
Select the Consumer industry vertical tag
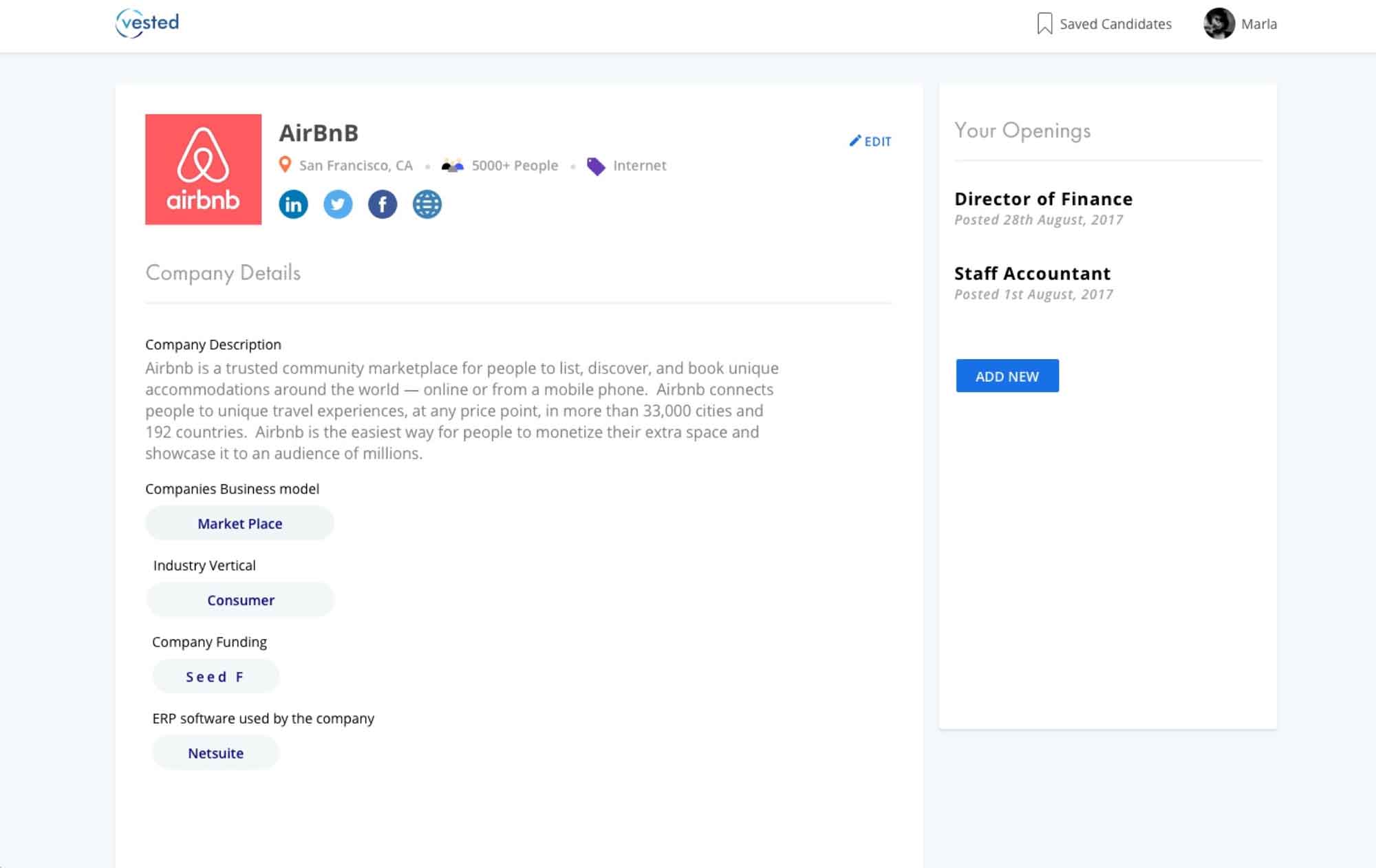pos(240,600)
